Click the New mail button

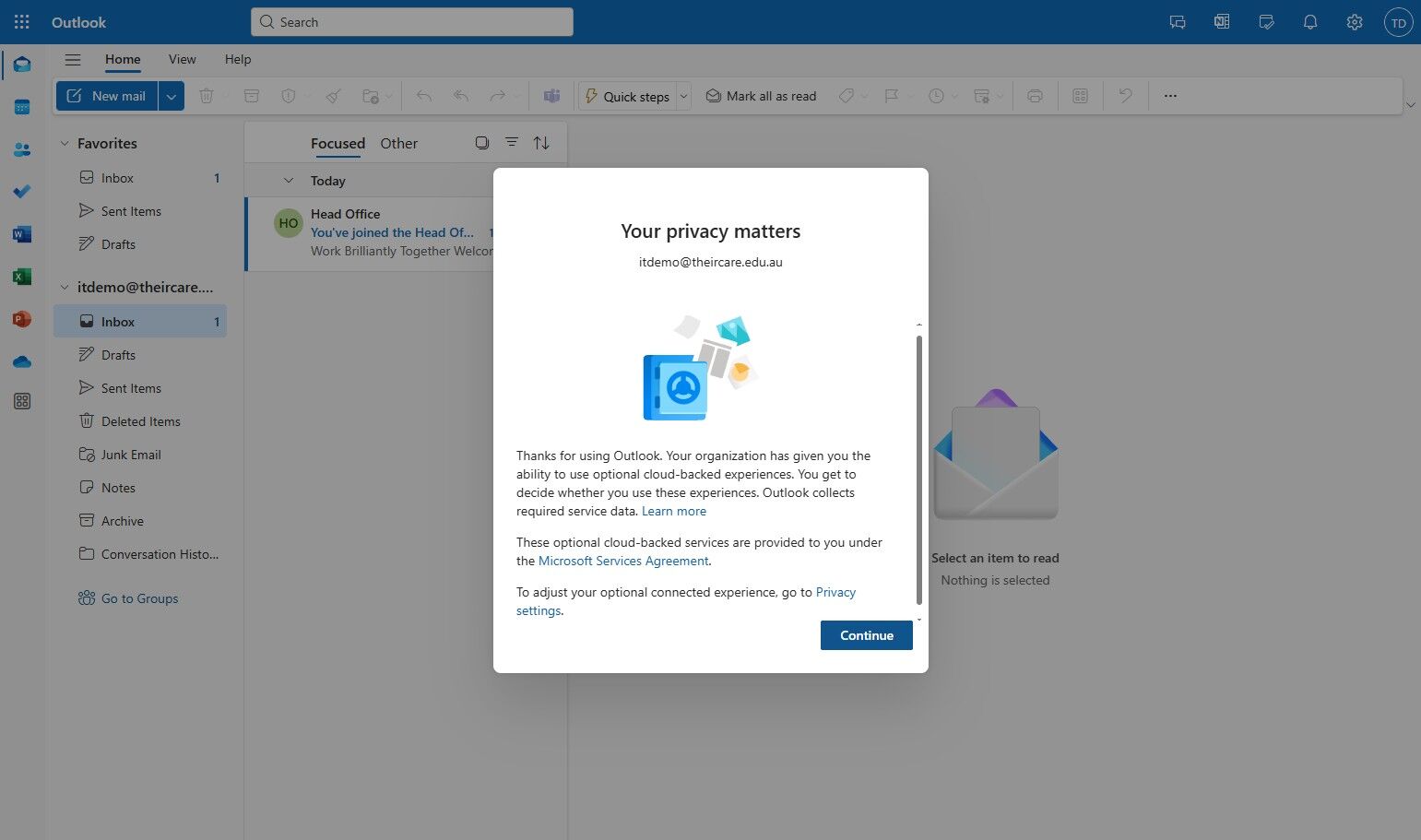[x=107, y=96]
